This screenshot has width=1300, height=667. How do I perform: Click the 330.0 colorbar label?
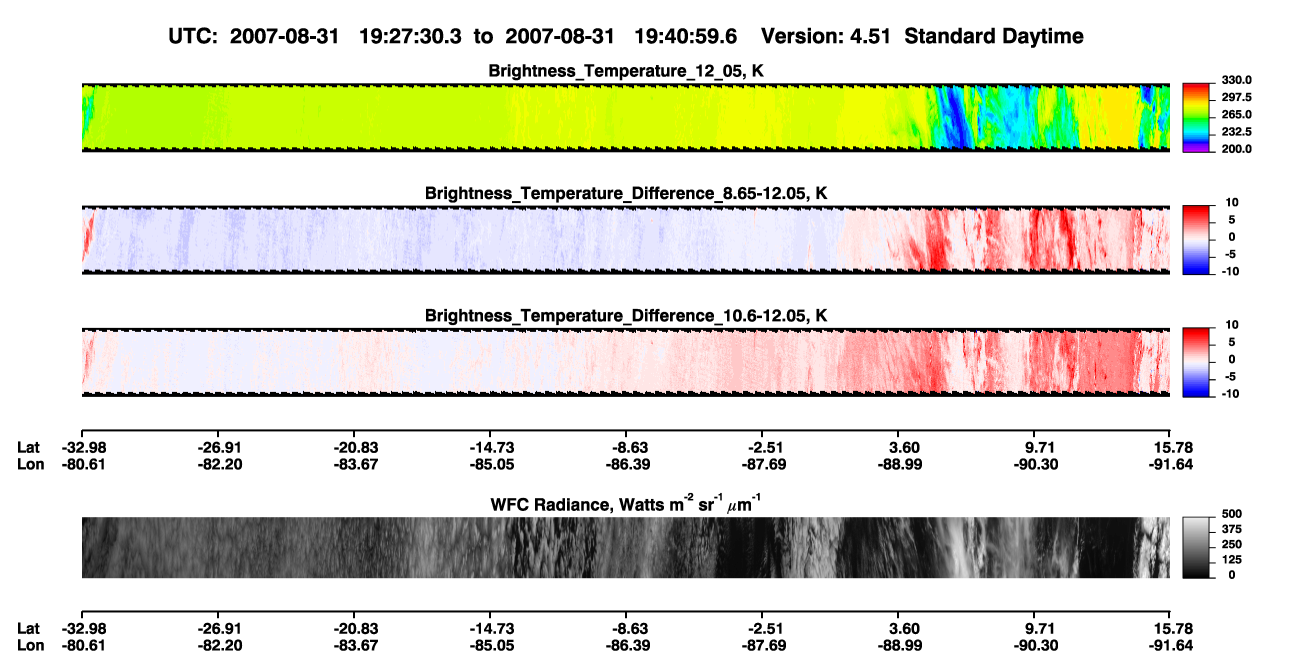(x=1237, y=81)
